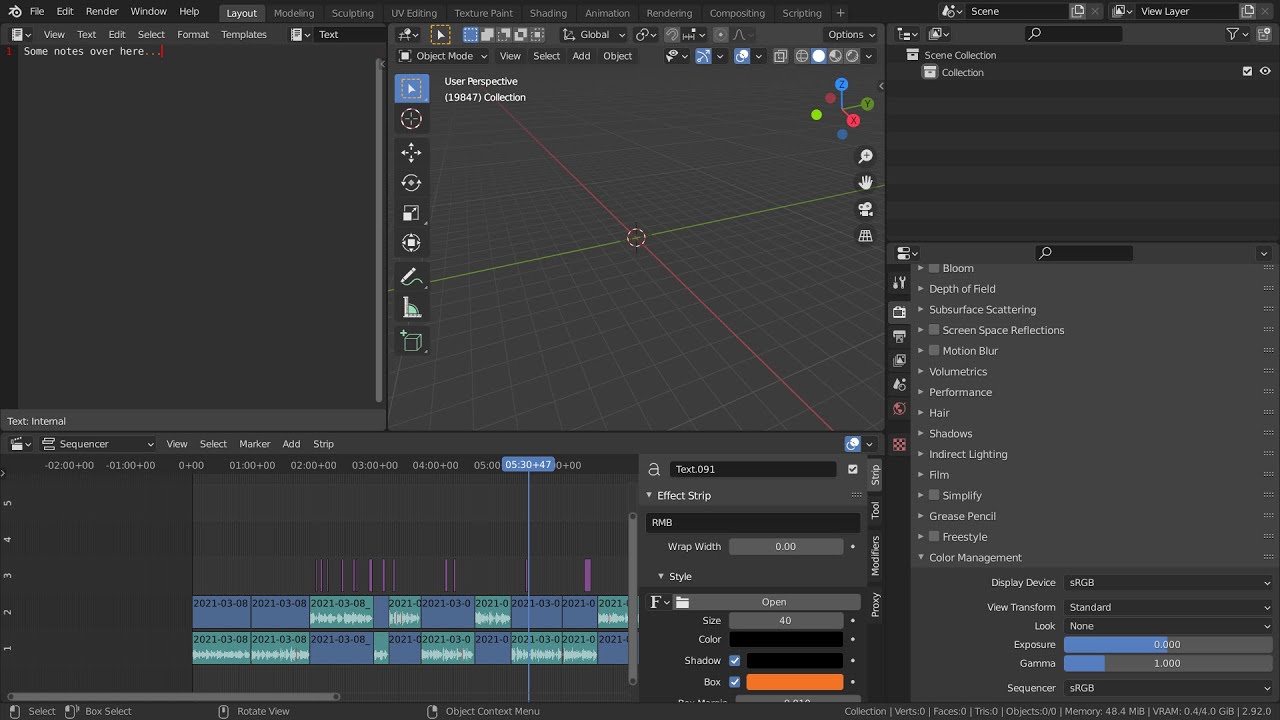This screenshot has height=720, width=1280.
Task: Switch viewport shading to Rendered
Action: 852,56
